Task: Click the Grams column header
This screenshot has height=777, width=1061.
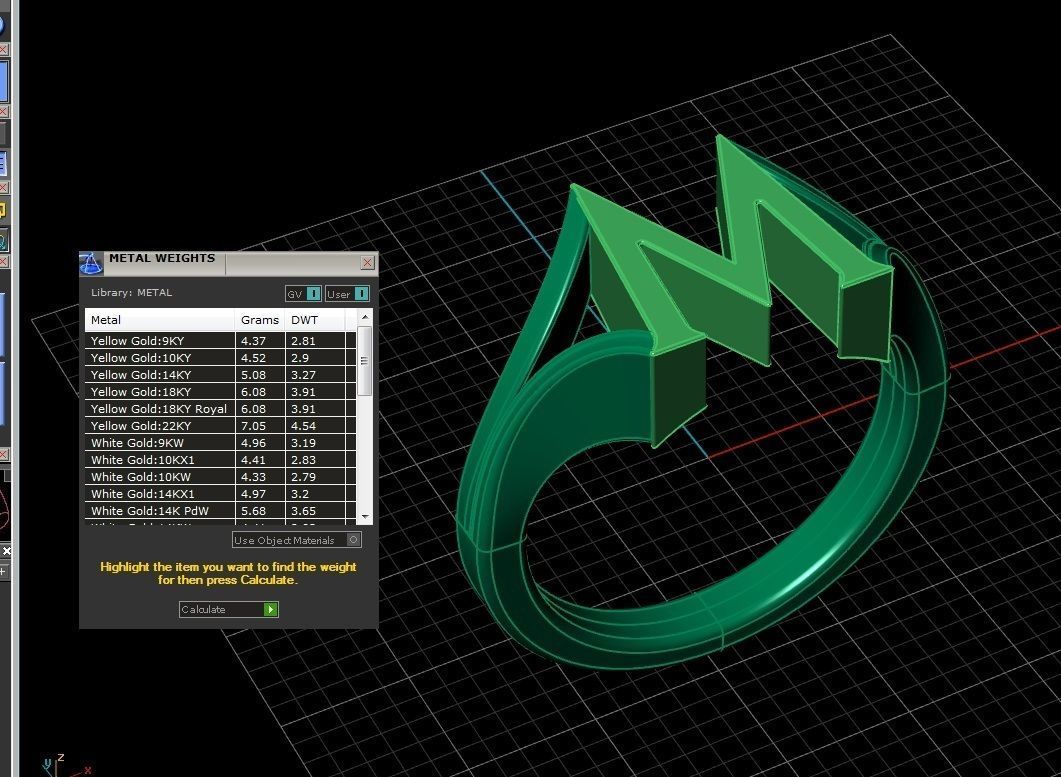Action: click(260, 320)
